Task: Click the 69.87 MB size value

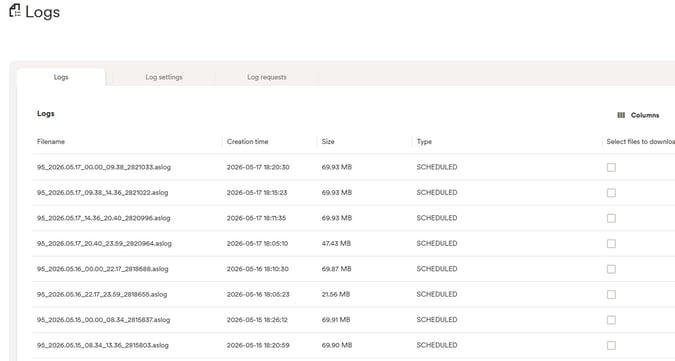Action: tap(337, 268)
